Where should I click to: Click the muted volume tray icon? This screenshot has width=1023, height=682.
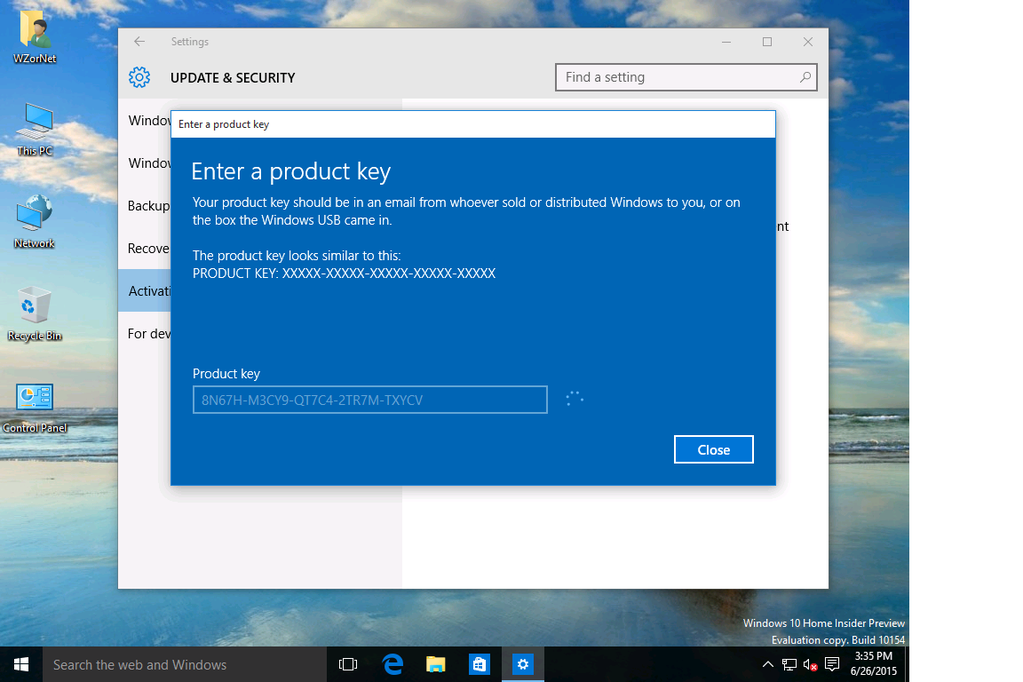pos(810,664)
